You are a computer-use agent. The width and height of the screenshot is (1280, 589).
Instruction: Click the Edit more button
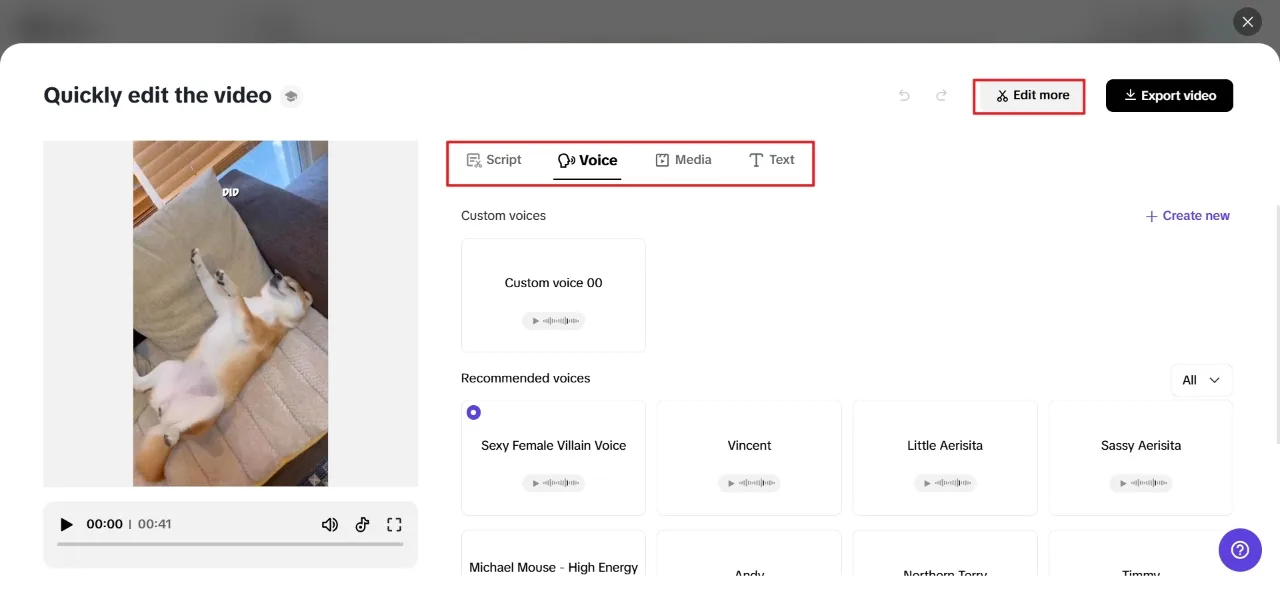(1030, 96)
